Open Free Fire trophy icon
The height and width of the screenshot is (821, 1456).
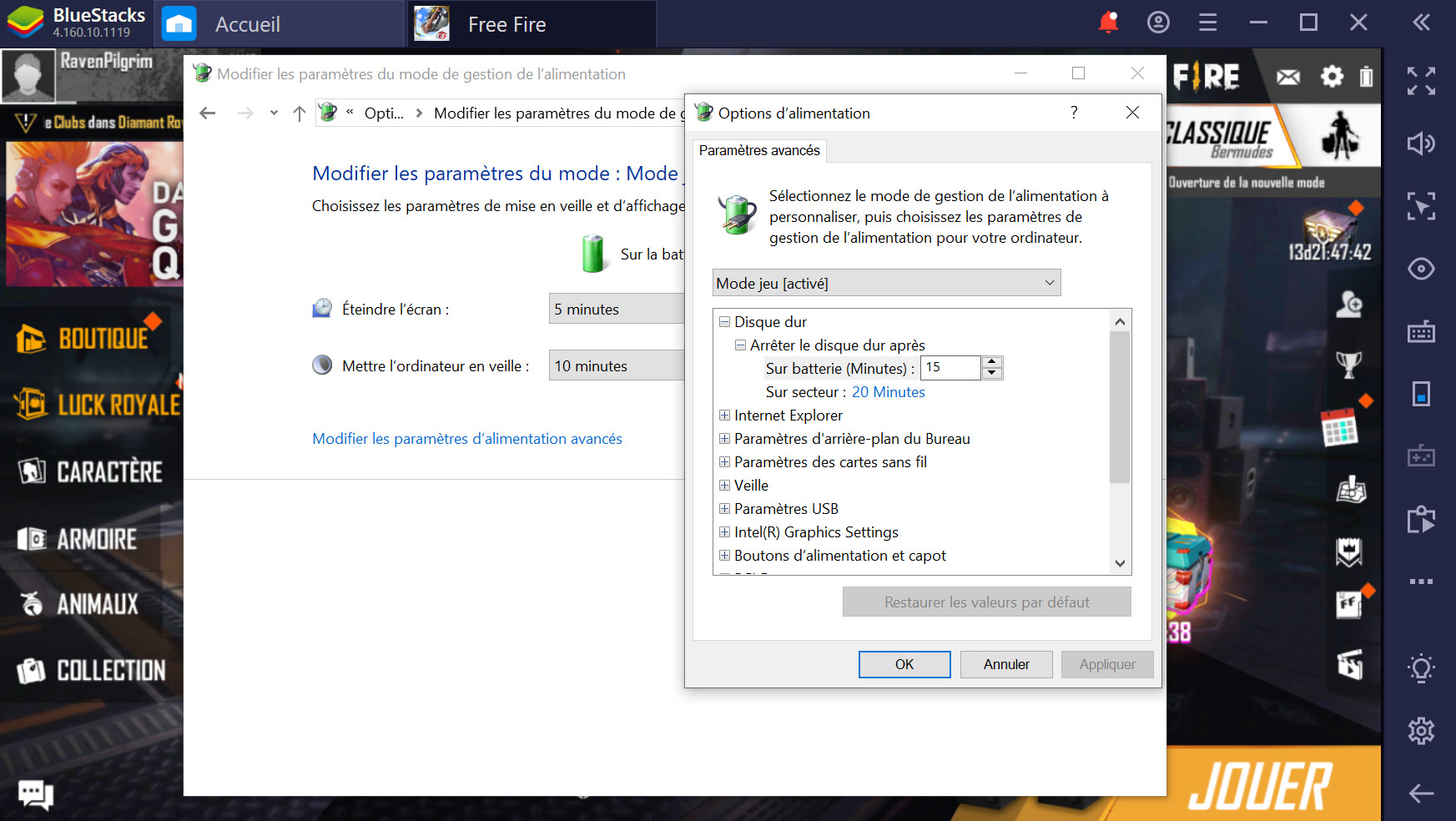(x=1348, y=363)
